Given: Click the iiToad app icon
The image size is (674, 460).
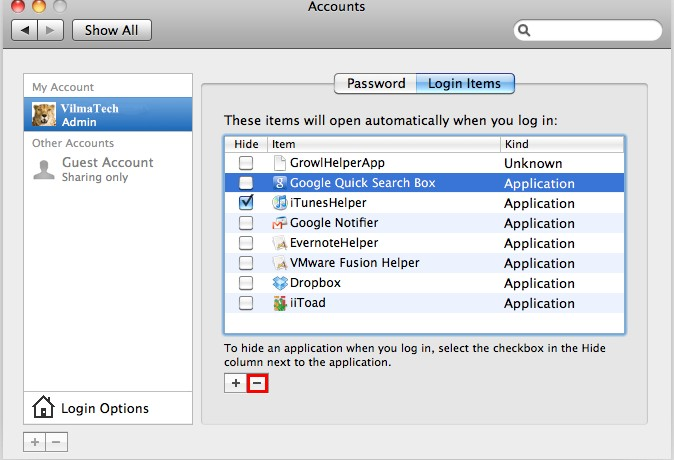Looking at the screenshot, I should tap(280, 303).
